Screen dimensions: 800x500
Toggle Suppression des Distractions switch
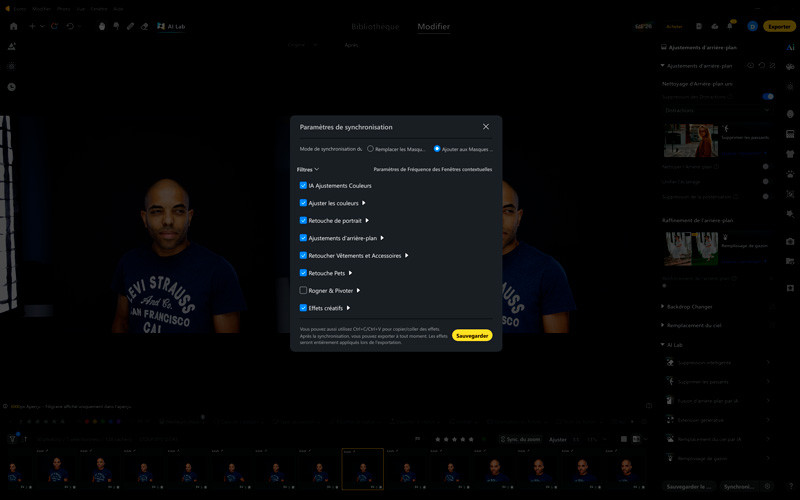[x=768, y=96]
